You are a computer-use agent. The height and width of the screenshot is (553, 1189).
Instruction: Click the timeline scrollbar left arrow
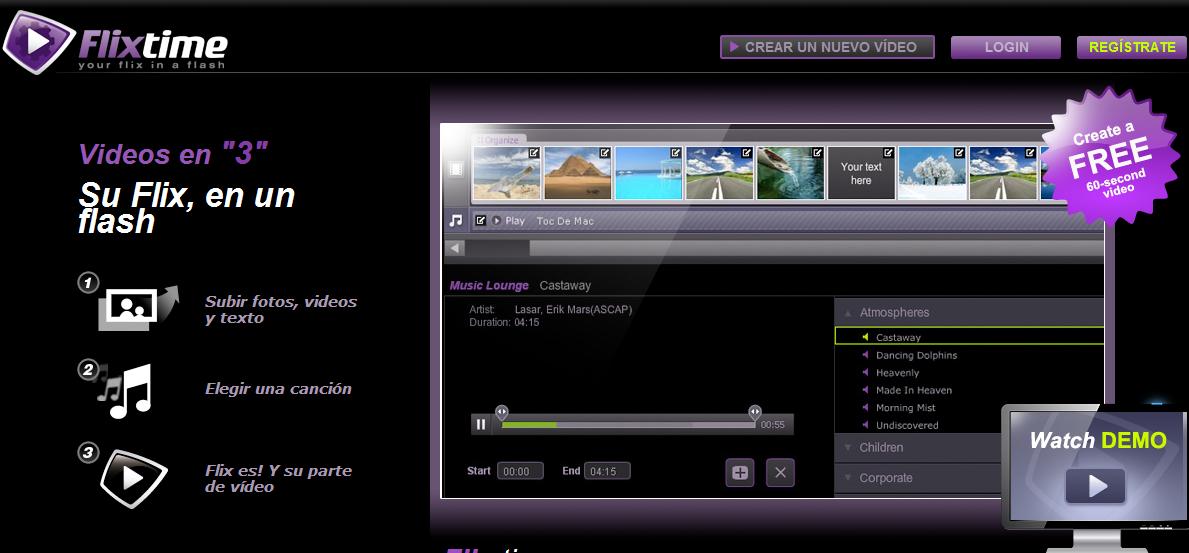(454, 248)
